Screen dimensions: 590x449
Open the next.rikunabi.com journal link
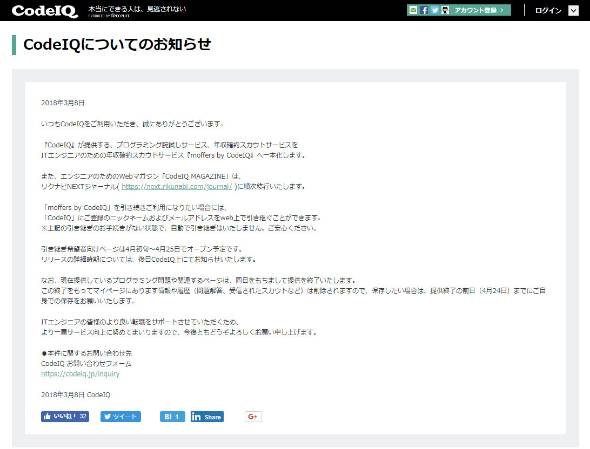(x=177, y=186)
